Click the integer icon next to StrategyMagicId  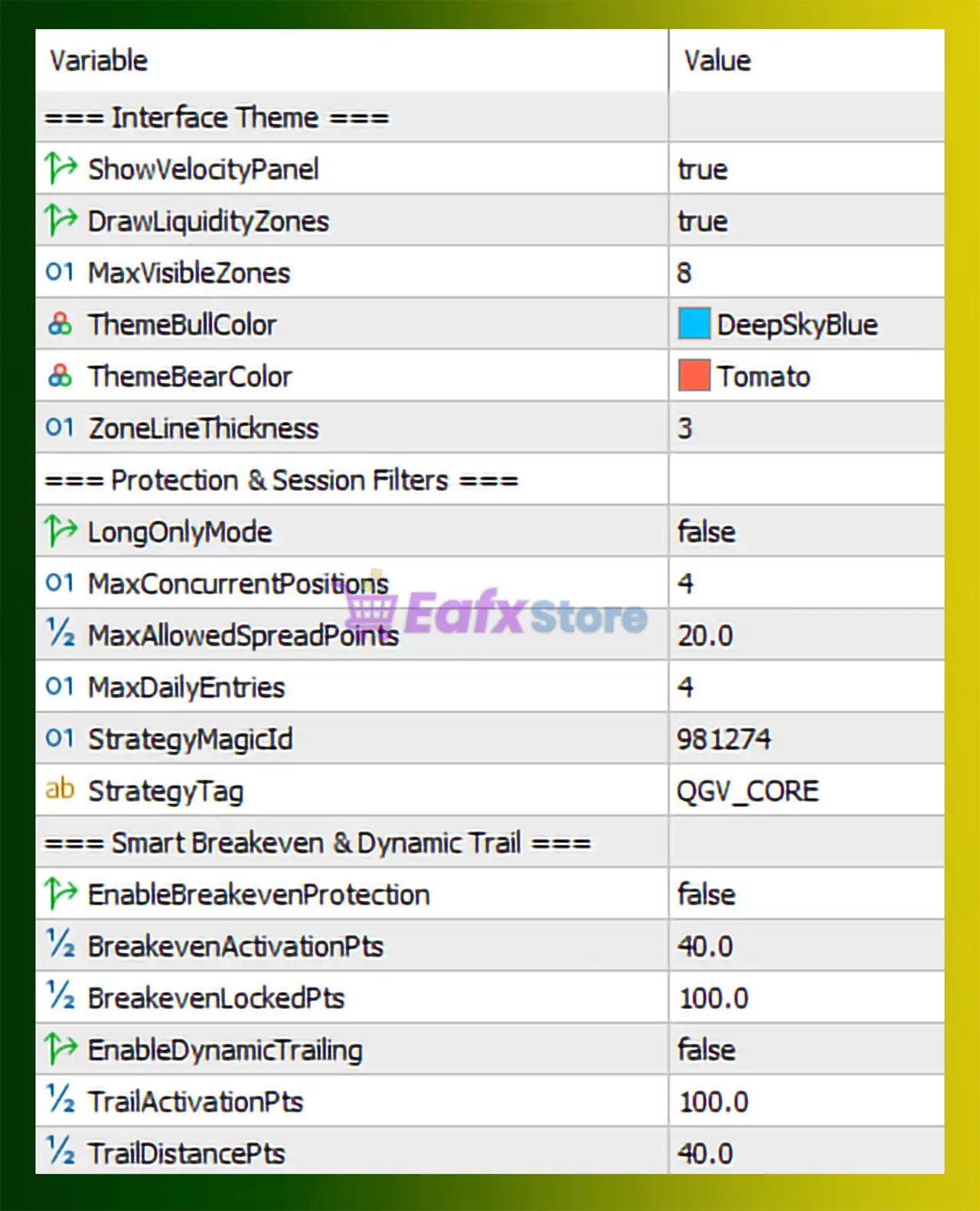pos(60,738)
